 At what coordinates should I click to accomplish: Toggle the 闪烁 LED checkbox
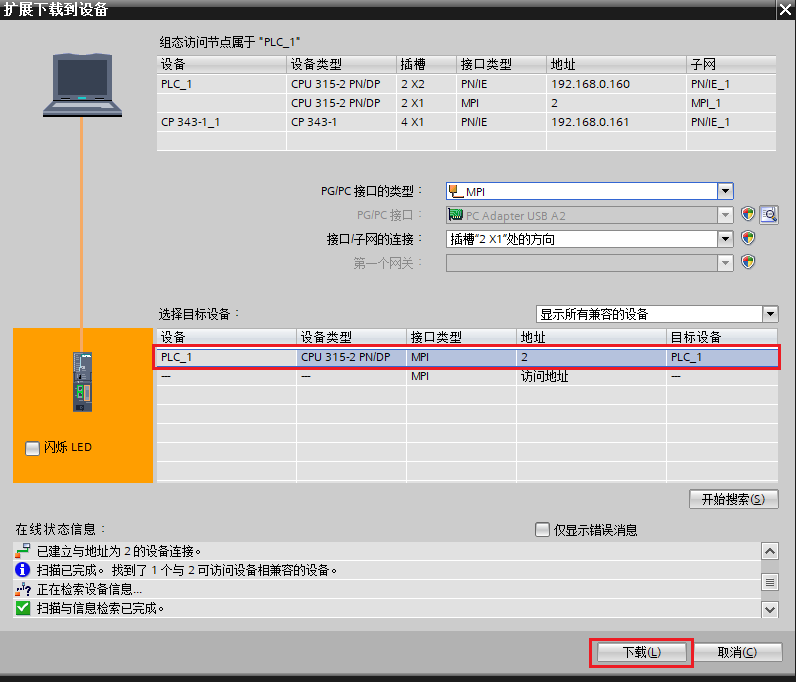click(x=33, y=448)
